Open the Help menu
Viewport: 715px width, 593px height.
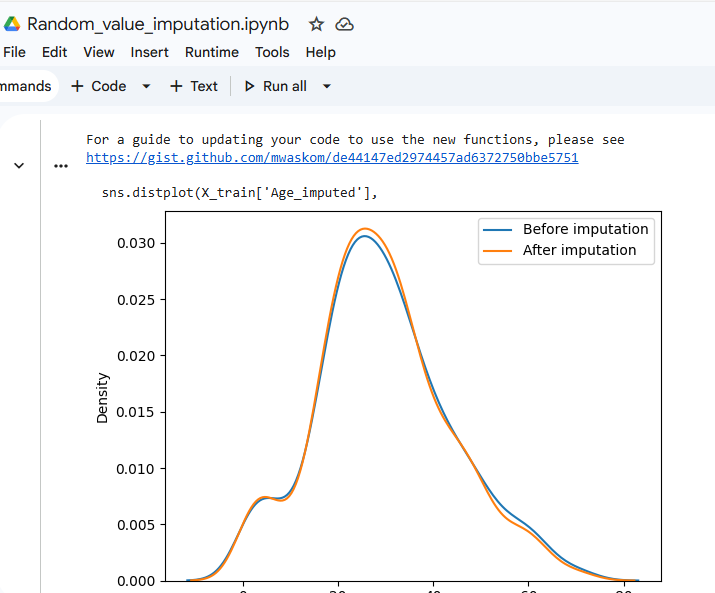point(320,52)
